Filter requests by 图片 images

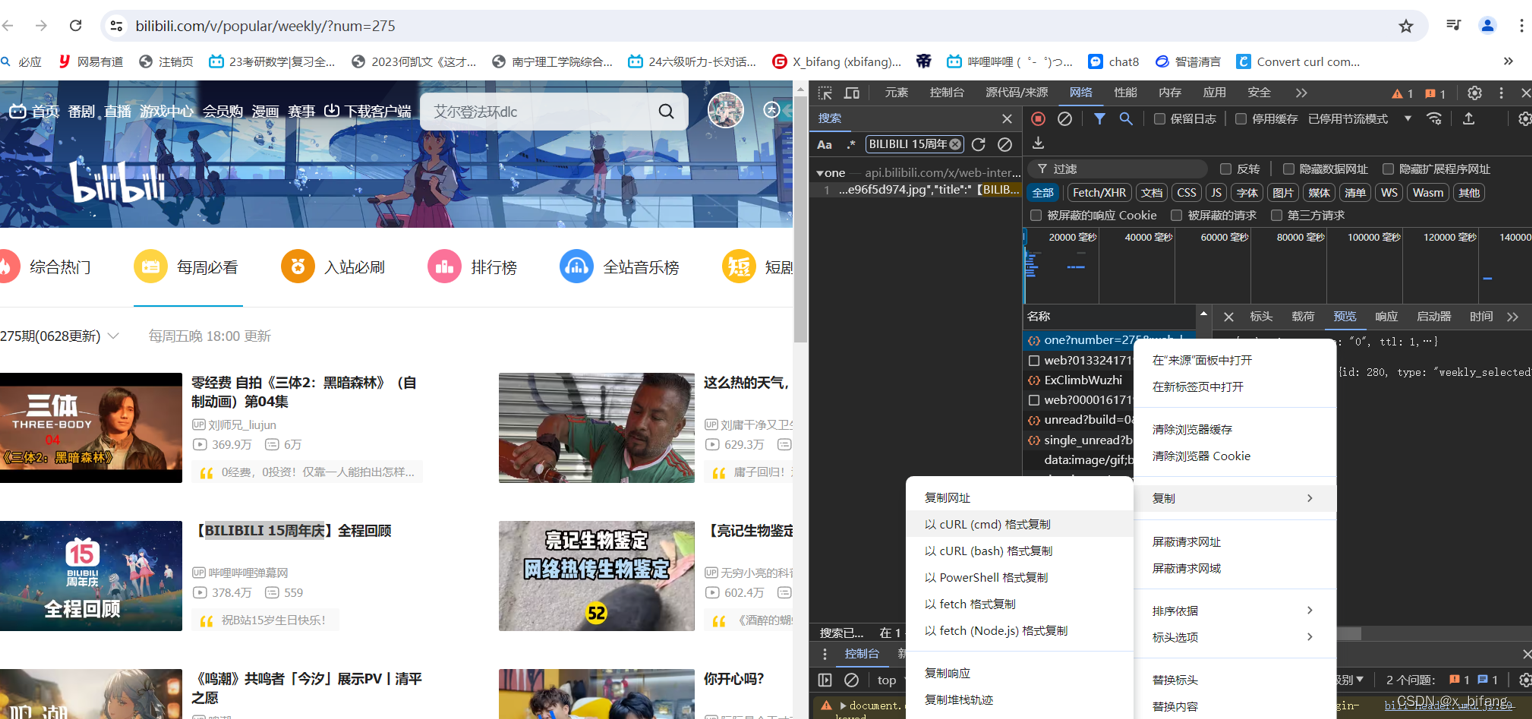(x=1283, y=193)
